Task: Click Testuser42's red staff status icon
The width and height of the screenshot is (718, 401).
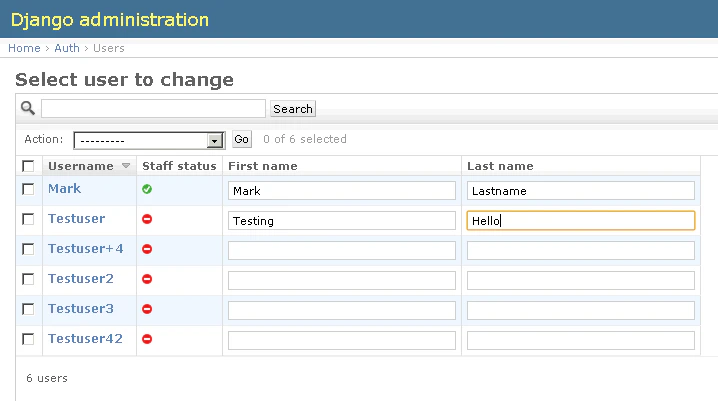Action: tap(147, 339)
